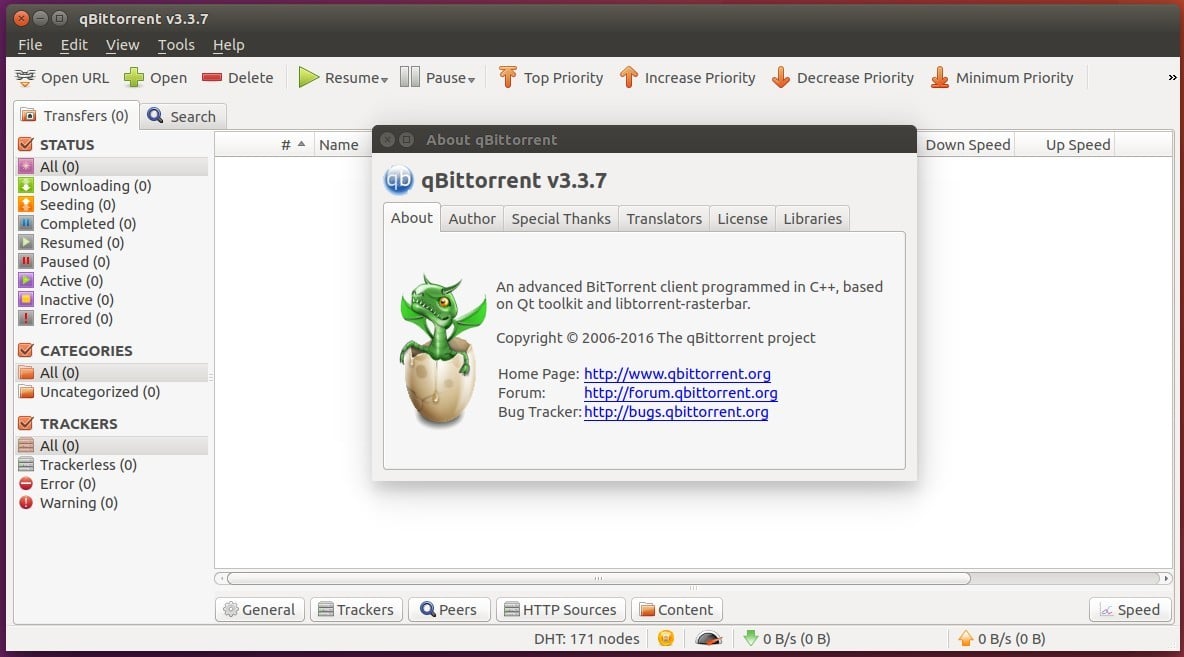Click the Seeding status filter icon

point(26,204)
